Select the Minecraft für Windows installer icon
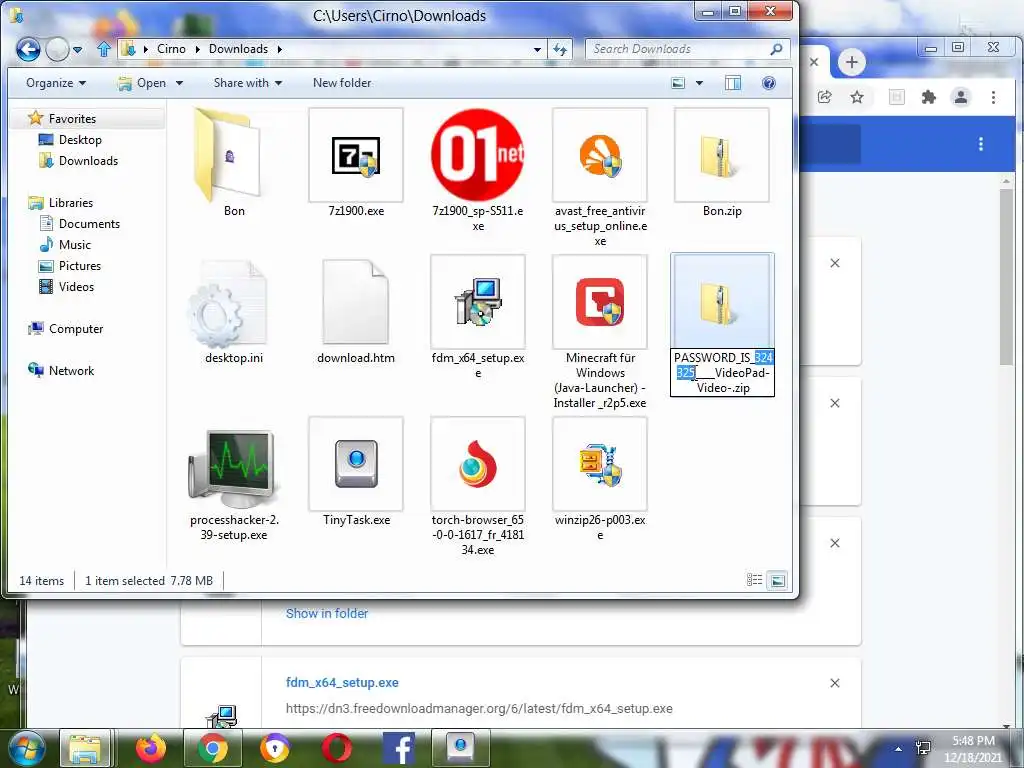The image size is (1024, 768). click(x=600, y=302)
